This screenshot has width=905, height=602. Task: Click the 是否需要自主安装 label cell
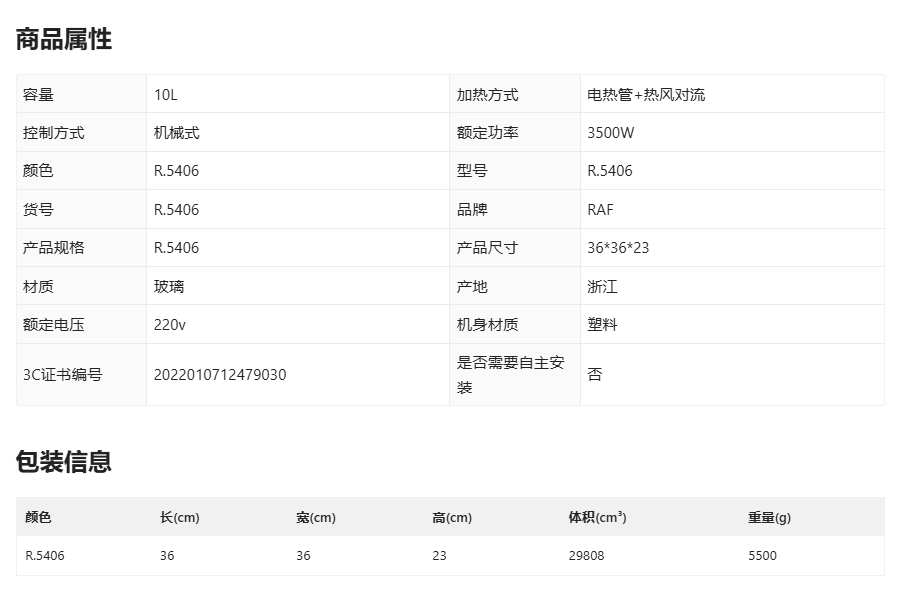511,375
